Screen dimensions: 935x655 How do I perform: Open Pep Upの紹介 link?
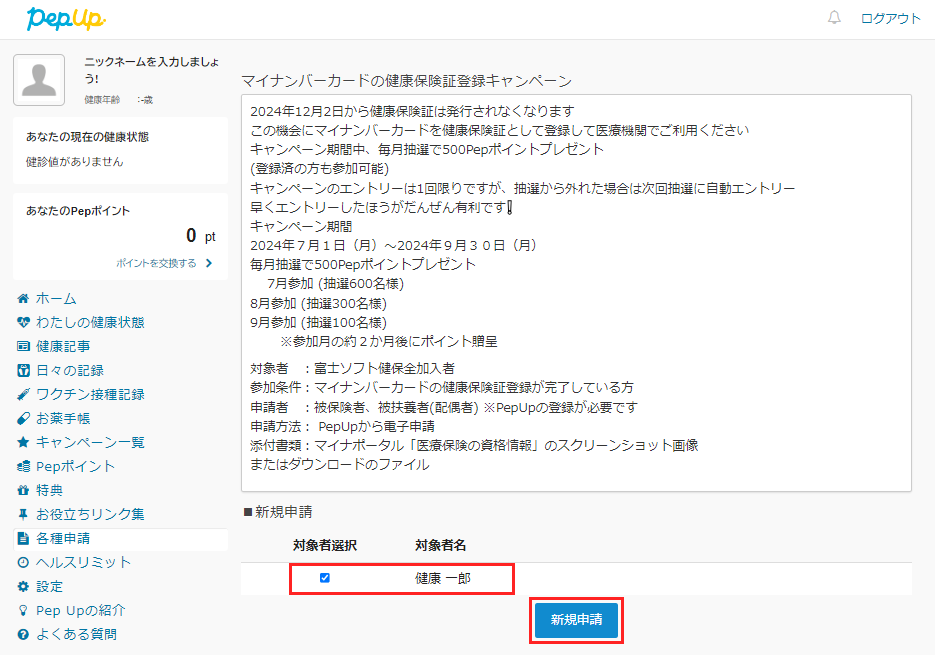click(x=81, y=610)
